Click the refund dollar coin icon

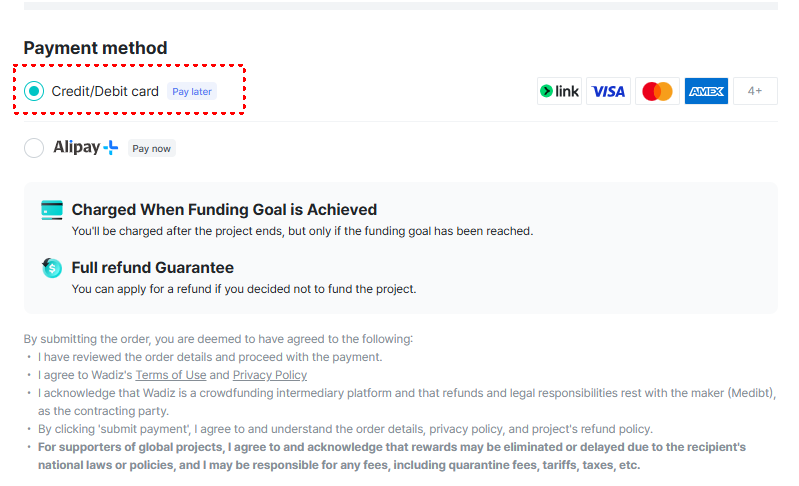tap(52, 268)
